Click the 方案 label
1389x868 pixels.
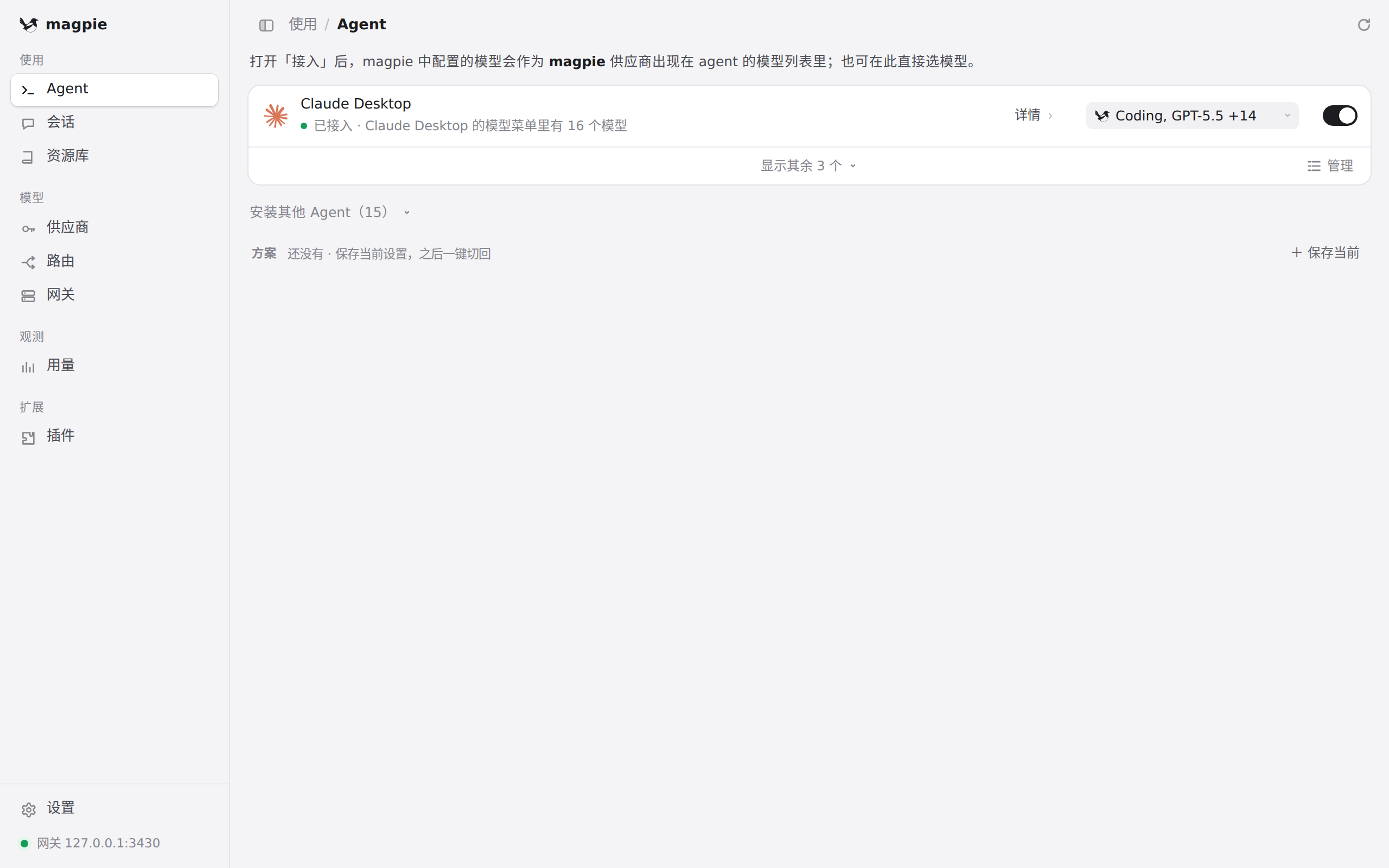click(264, 253)
